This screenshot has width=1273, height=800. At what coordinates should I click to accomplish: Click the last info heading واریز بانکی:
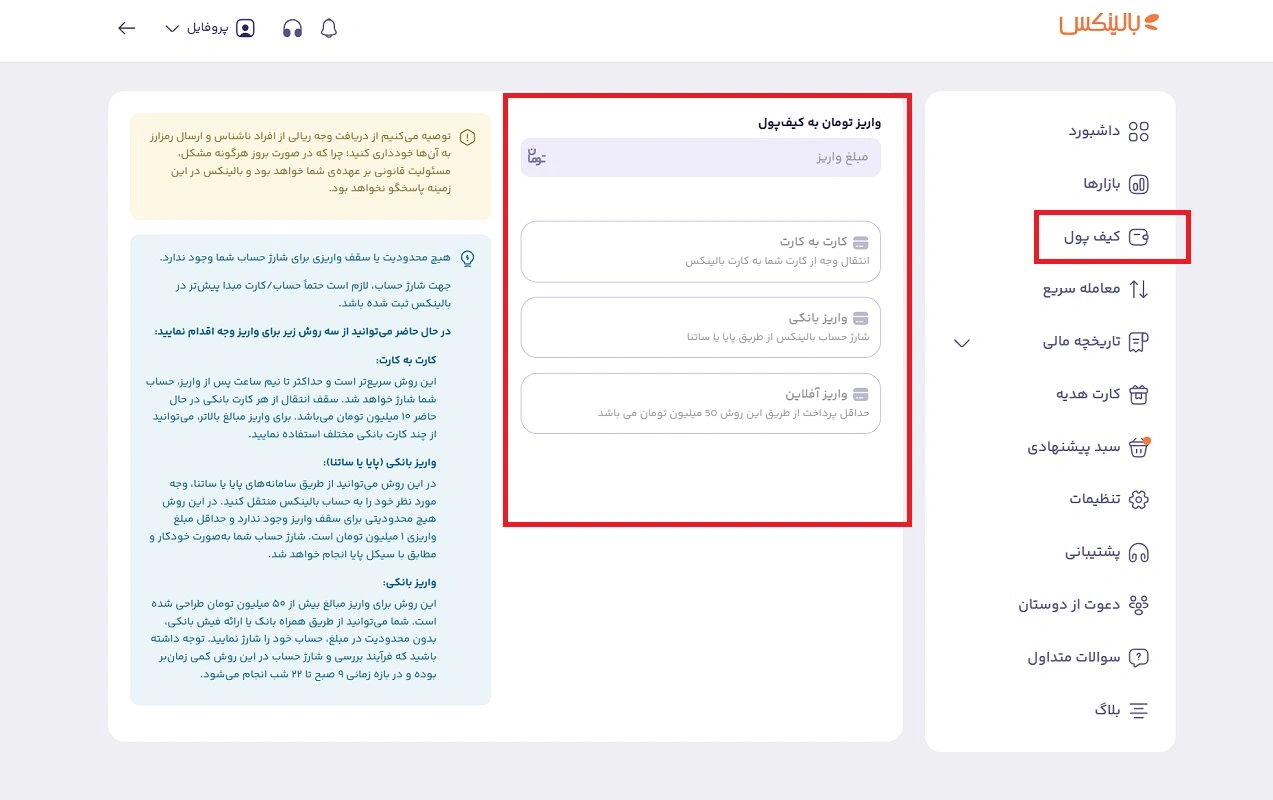(410, 582)
